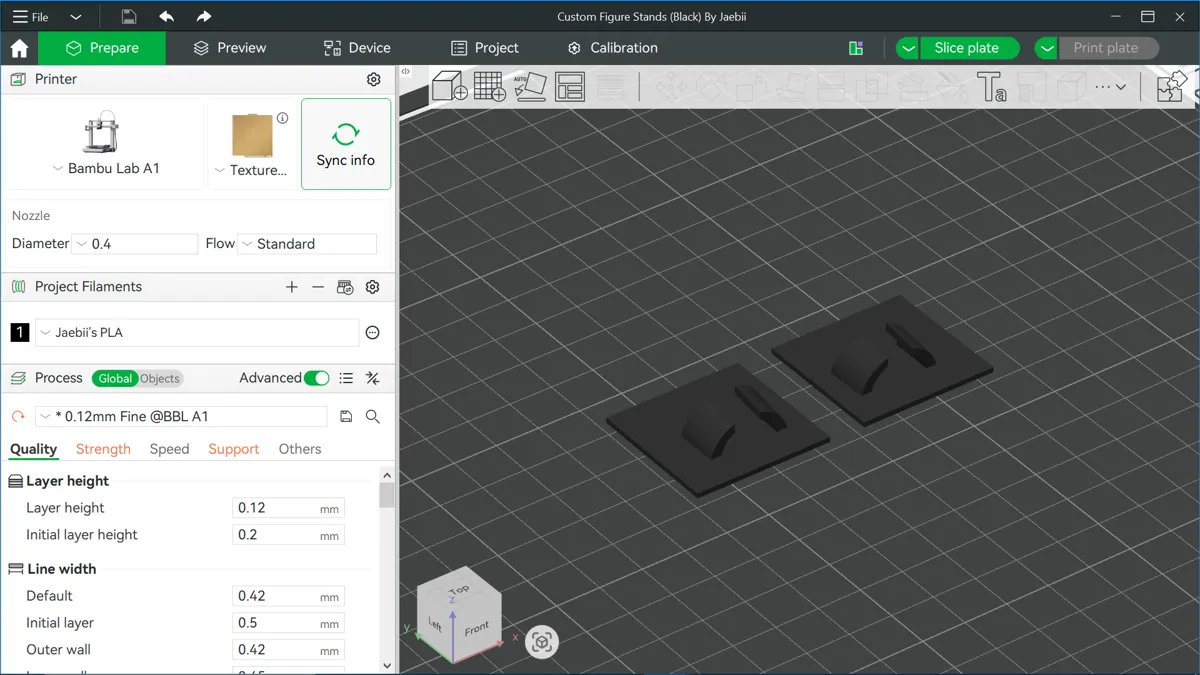Image resolution: width=1200 pixels, height=675 pixels.
Task: Click the reset preset orange arrow icon
Action: tap(18, 416)
